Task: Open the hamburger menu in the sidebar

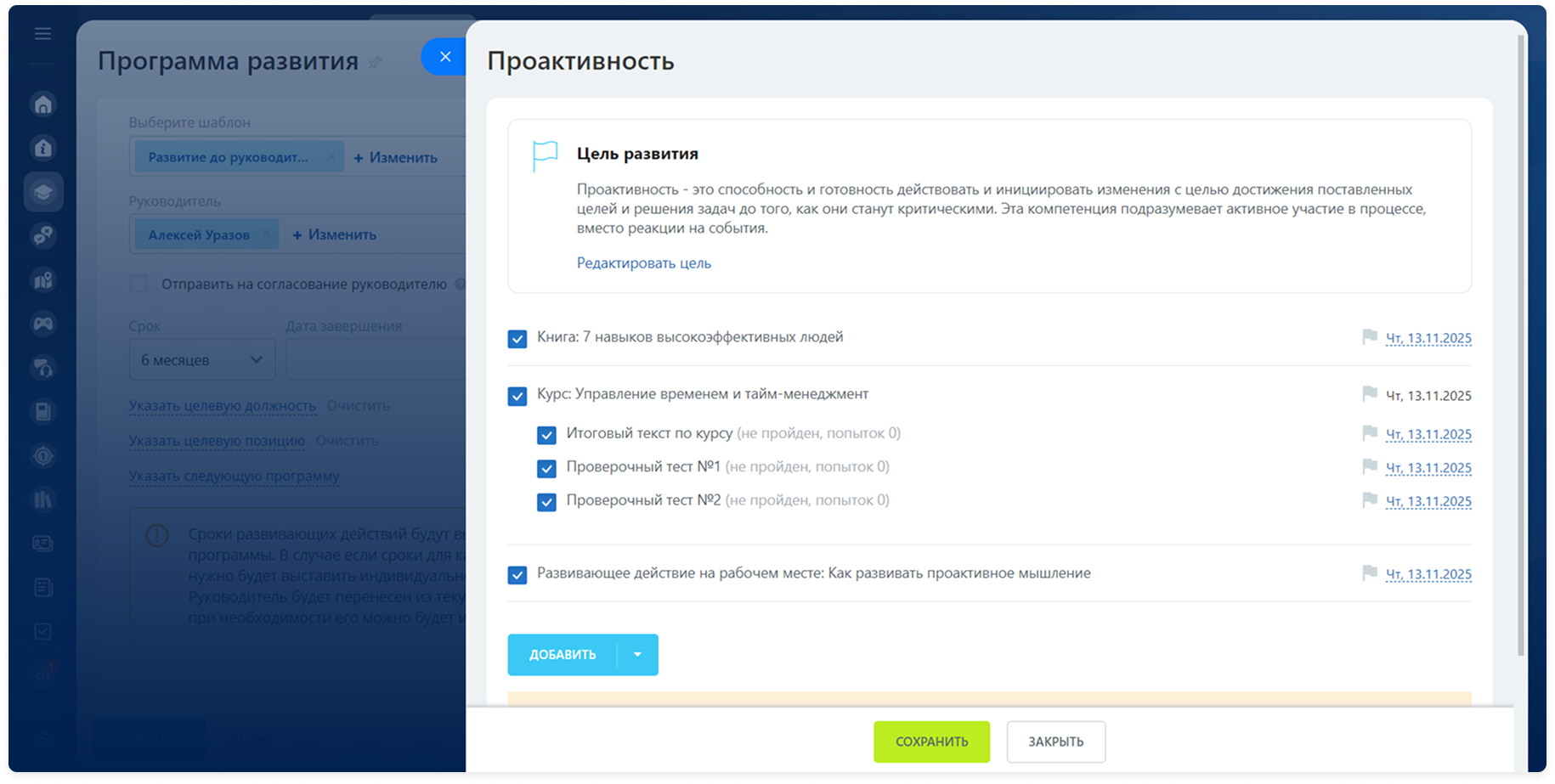Action: 42,34
